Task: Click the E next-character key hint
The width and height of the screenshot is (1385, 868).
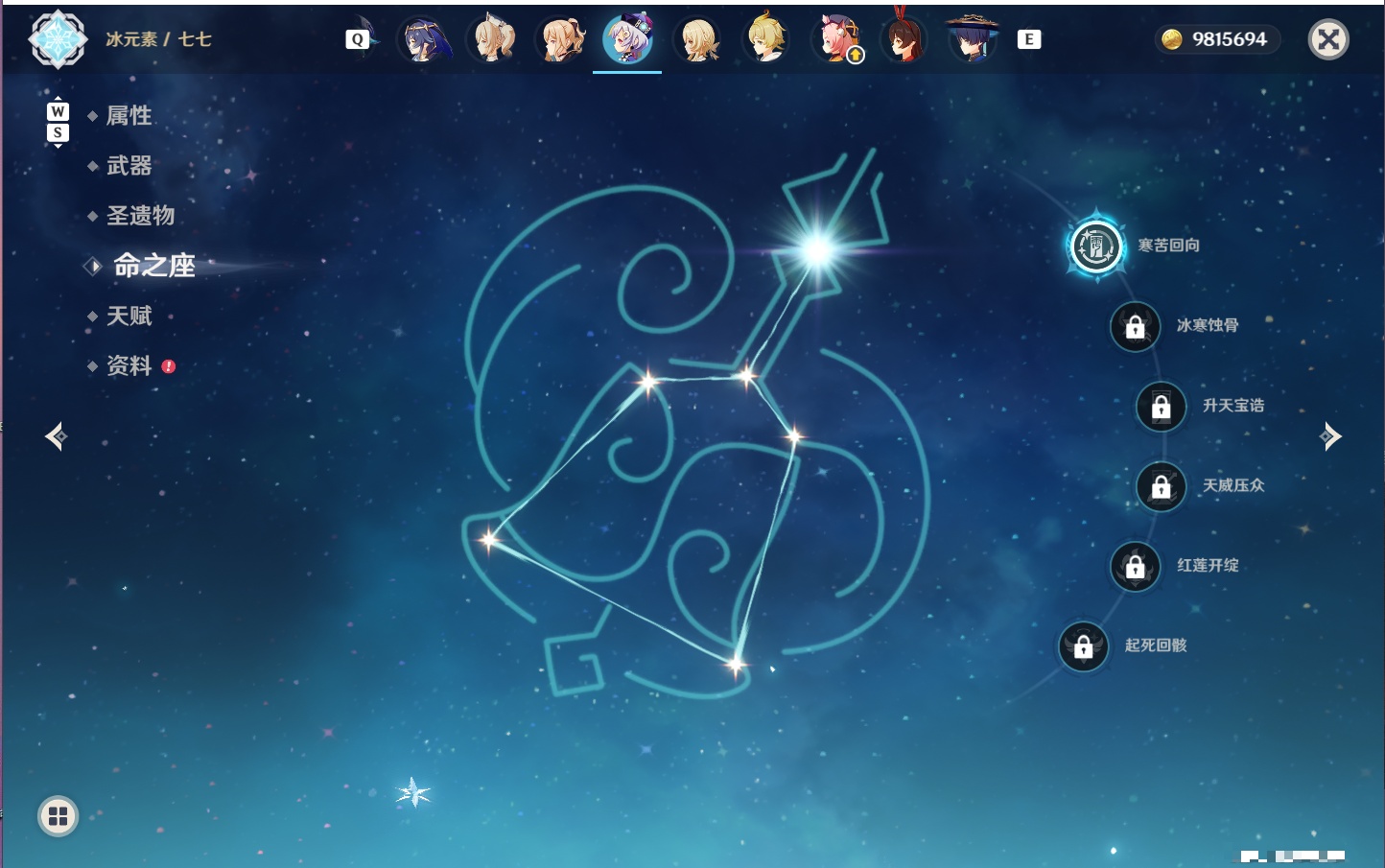Action: pyautogui.click(x=1029, y=39)
